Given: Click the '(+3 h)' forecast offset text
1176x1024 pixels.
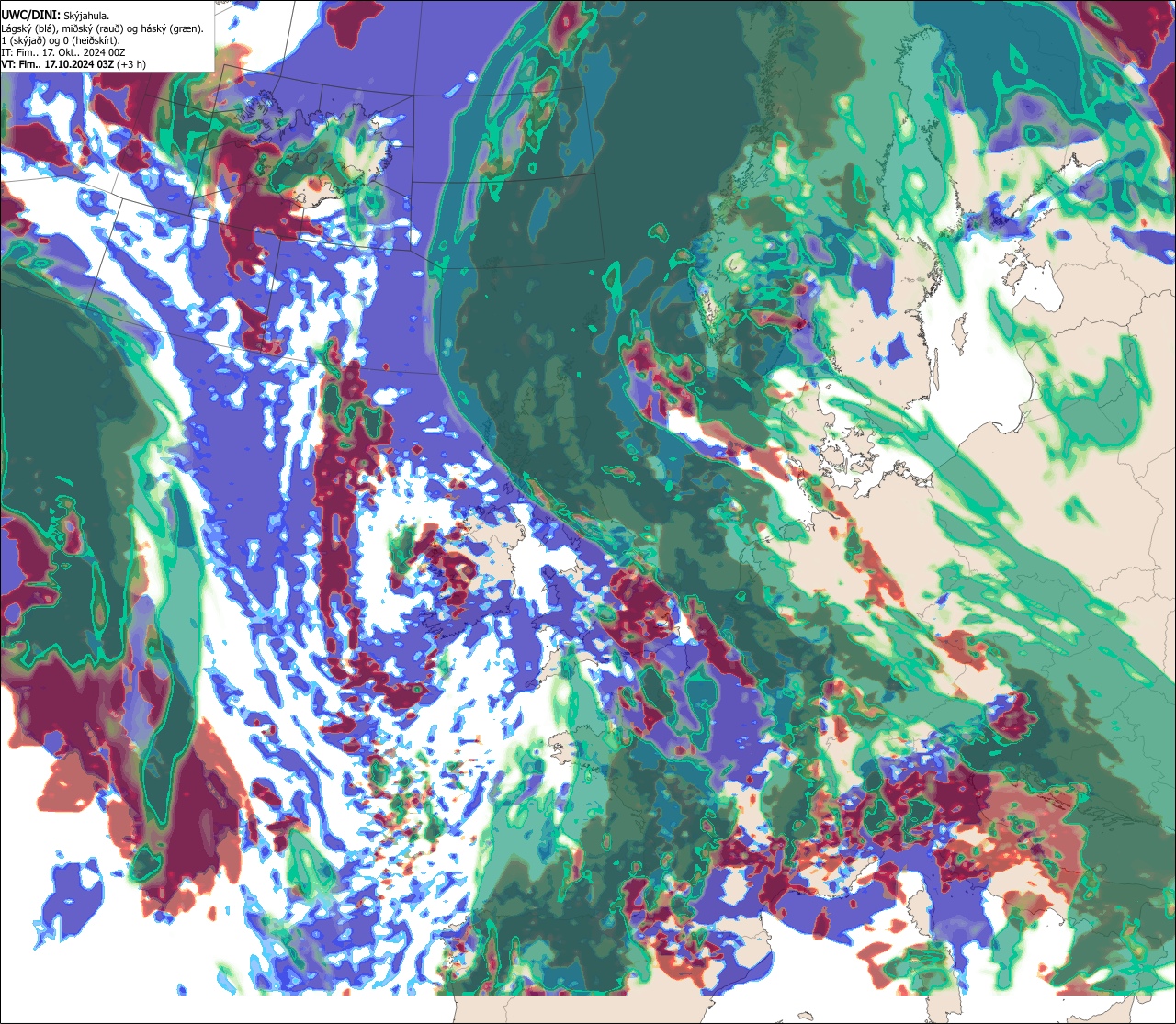Looking at the screenshot, I should tap(131, 65).
